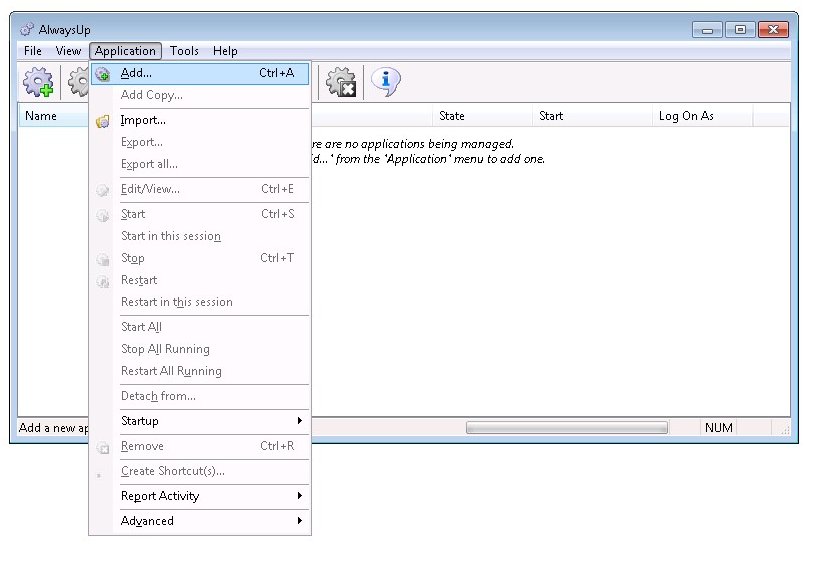Click the Add application gear toolbar icon
The height and width of the screenshot is (563, 817).
point(38,82)
